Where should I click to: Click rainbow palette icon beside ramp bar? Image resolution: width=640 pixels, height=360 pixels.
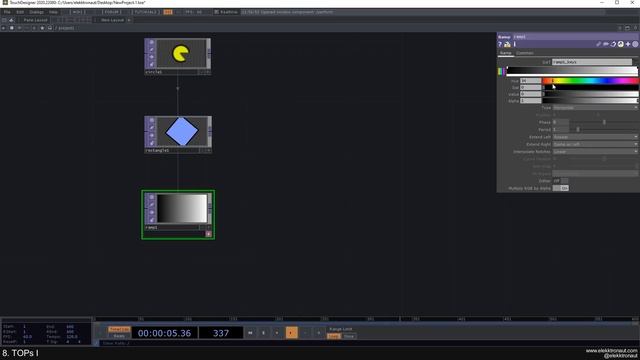point(501,71)
